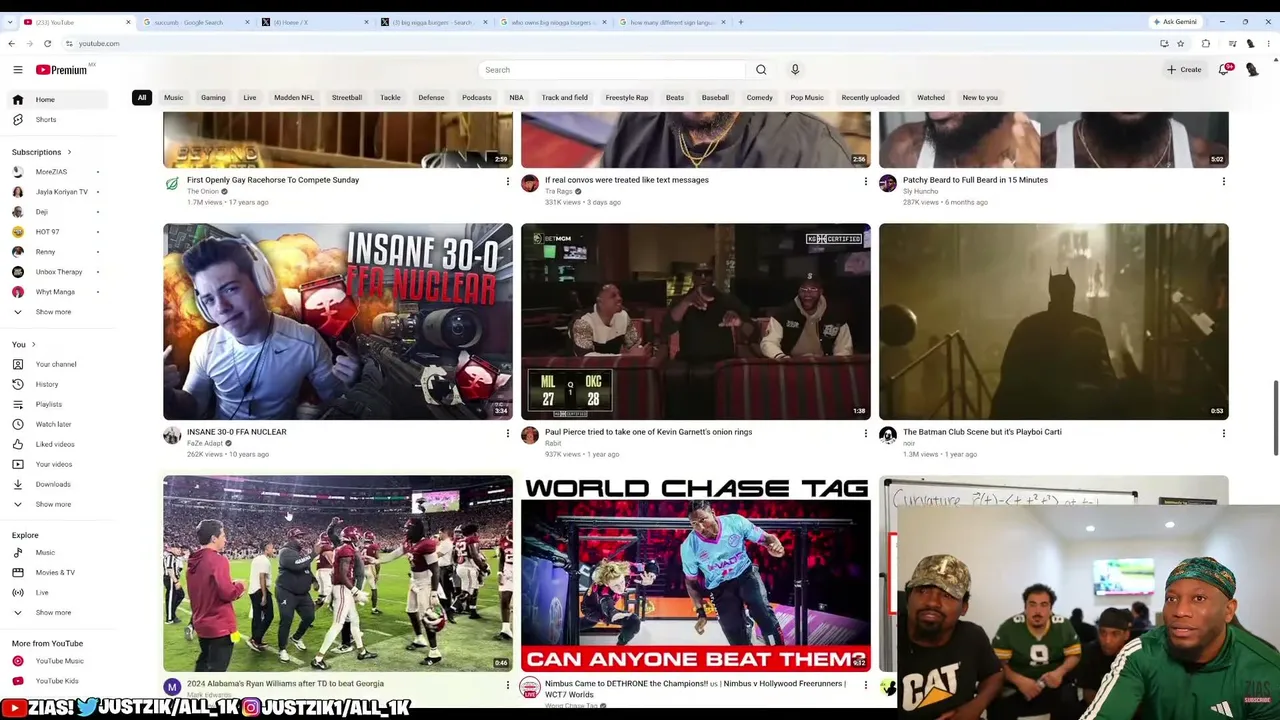Click the YouTube Premium logo
This screenshot has width=1280, height=720.
(62, 70)
